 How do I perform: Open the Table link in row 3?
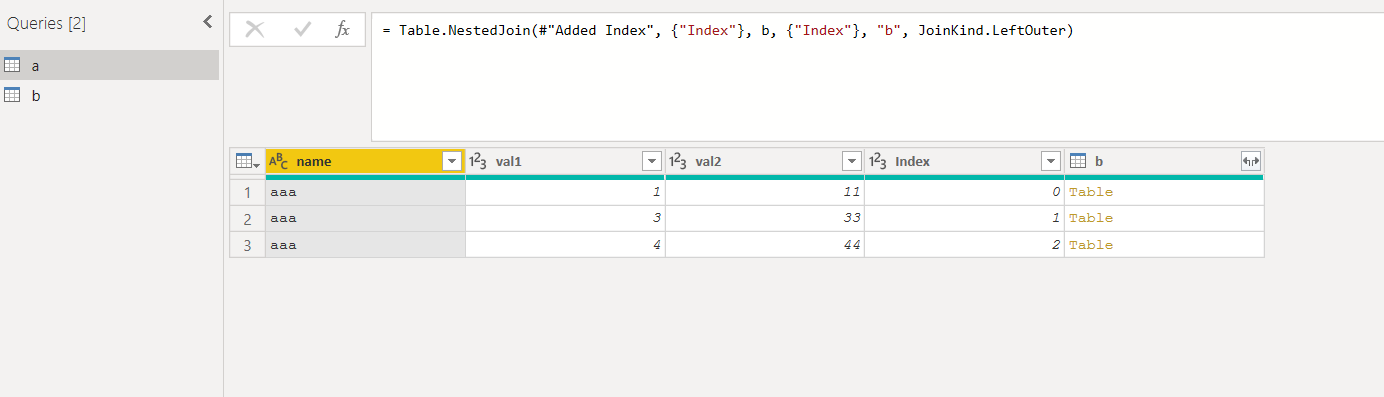[x=1091, y=245]
